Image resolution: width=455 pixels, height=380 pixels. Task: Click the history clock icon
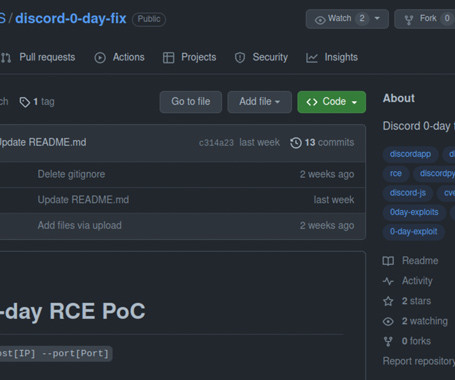pyautogui.click(x=296, y=143)
